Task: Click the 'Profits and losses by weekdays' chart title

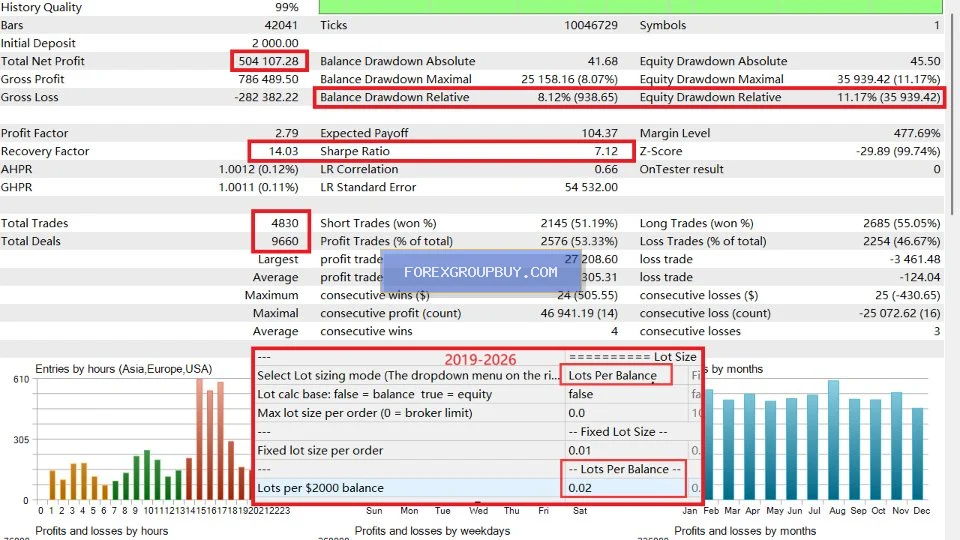Action: click(x=432, y=531)
